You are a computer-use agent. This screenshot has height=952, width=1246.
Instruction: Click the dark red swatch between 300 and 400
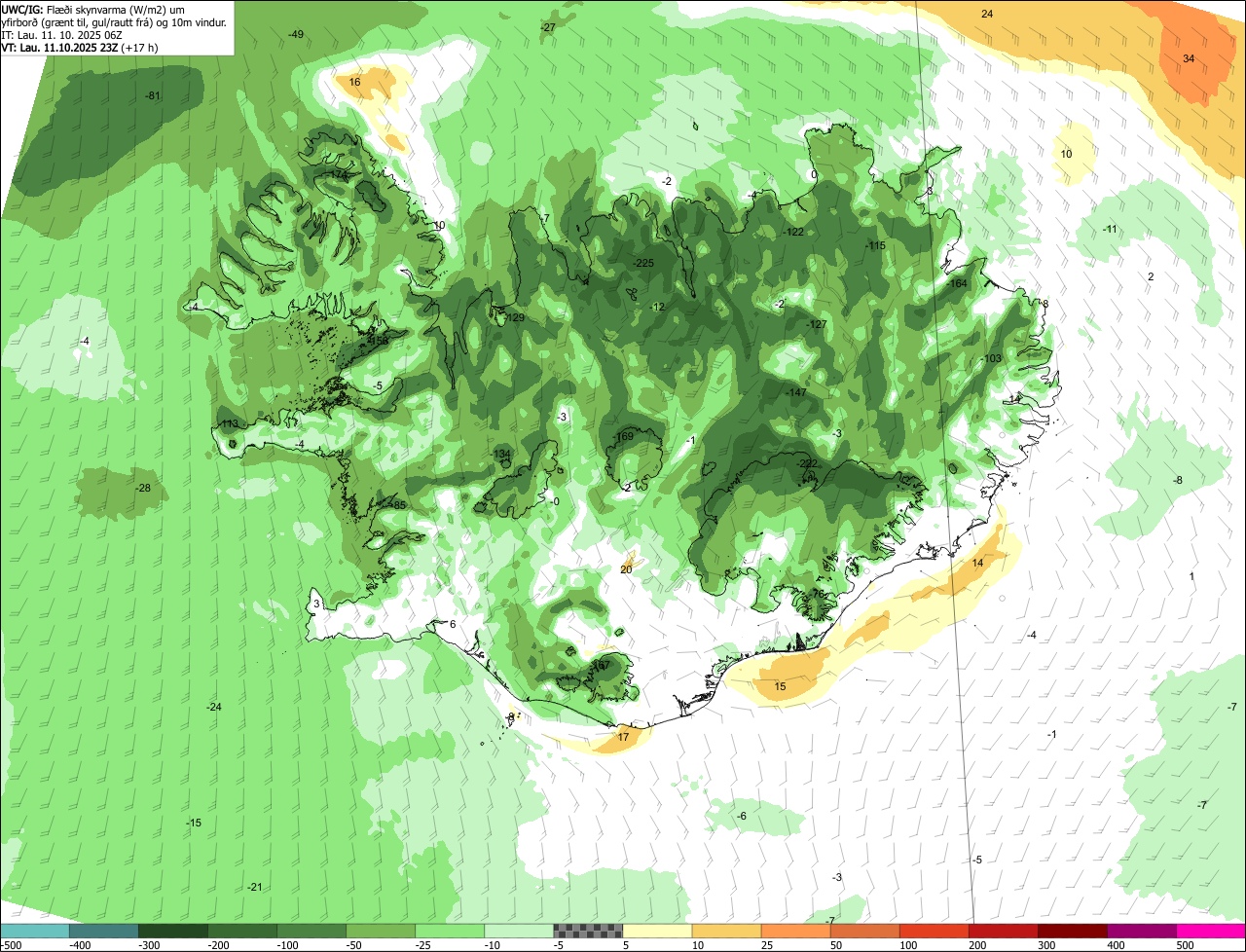pos(1072,931)
